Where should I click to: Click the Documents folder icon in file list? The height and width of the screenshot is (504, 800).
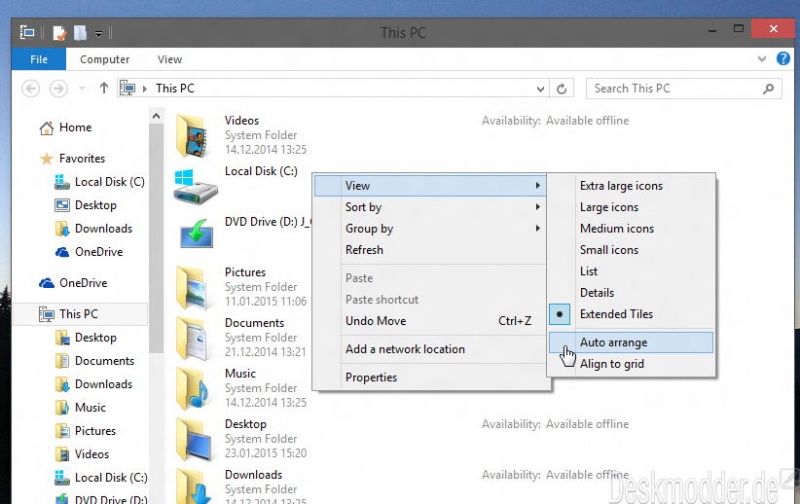pos(193,339)
